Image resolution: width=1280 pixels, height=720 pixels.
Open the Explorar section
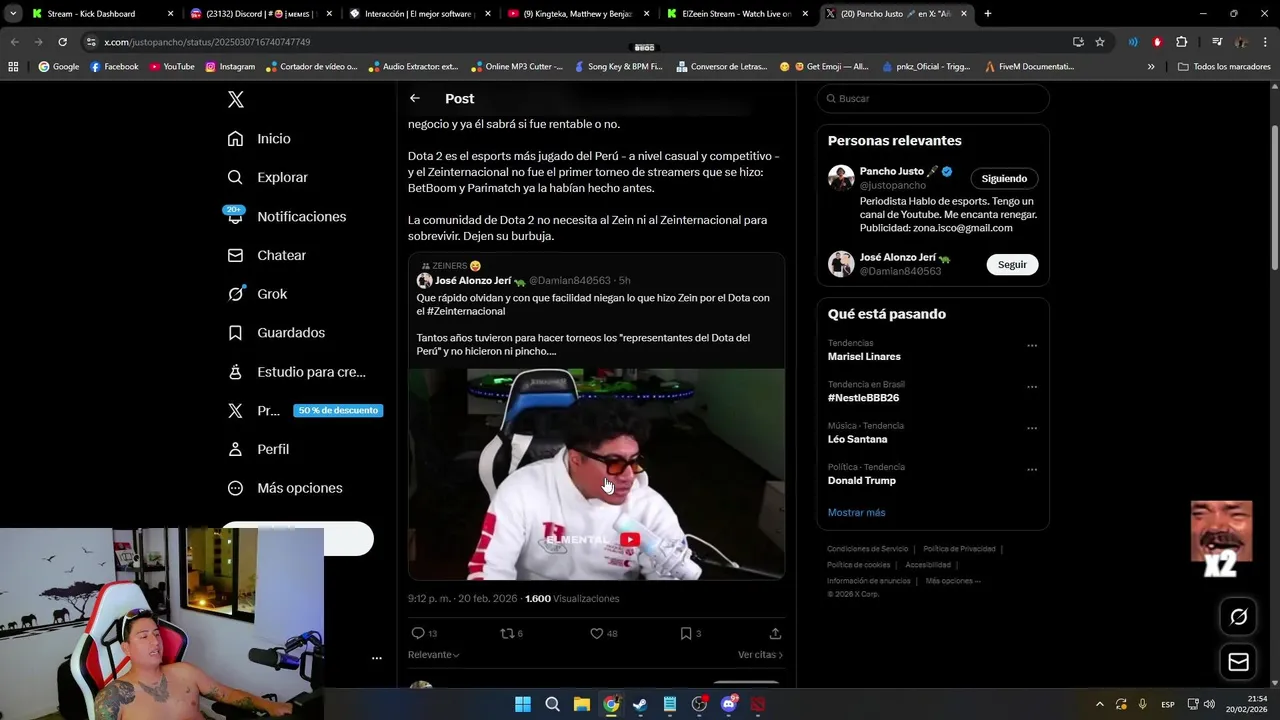click(267, 177)
